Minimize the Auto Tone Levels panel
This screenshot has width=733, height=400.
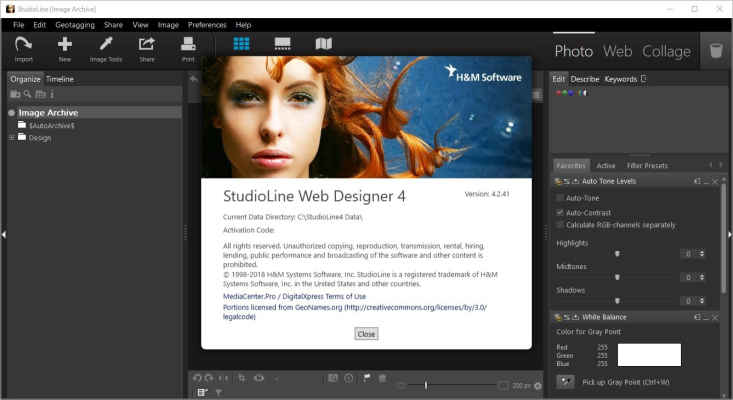706,181
